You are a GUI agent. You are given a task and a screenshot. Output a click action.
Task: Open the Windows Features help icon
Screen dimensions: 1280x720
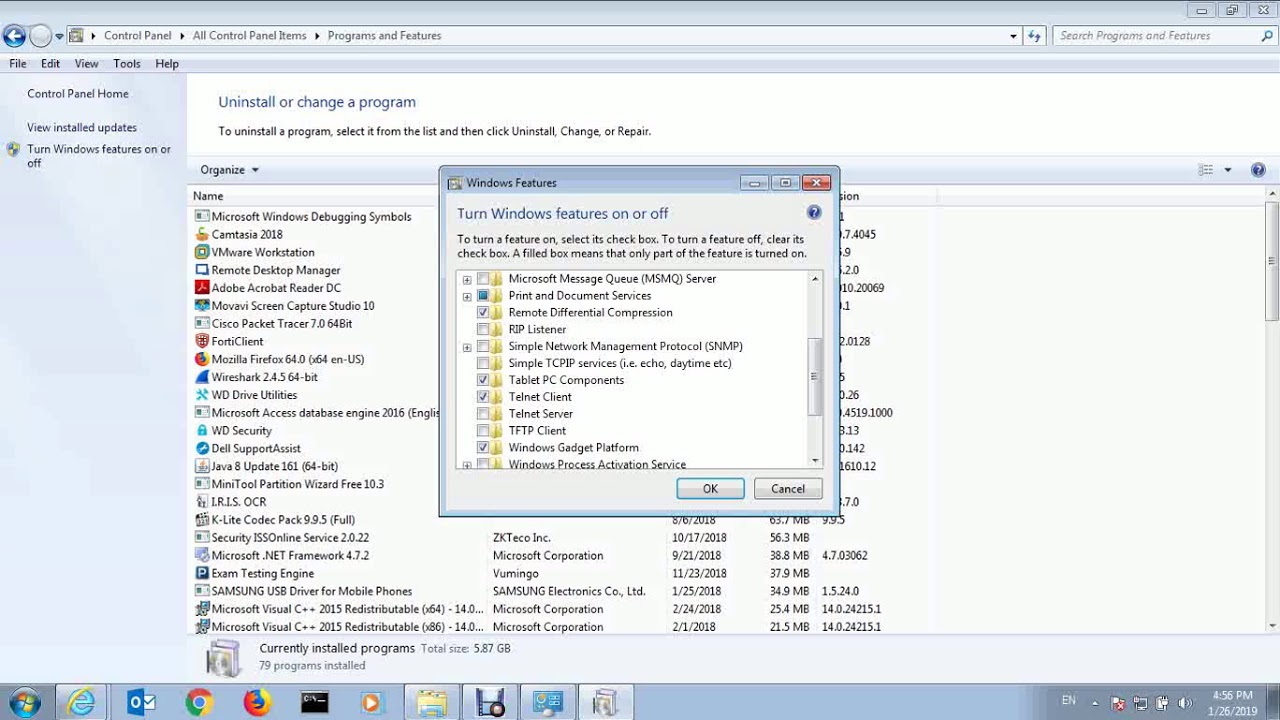[814, 213]
